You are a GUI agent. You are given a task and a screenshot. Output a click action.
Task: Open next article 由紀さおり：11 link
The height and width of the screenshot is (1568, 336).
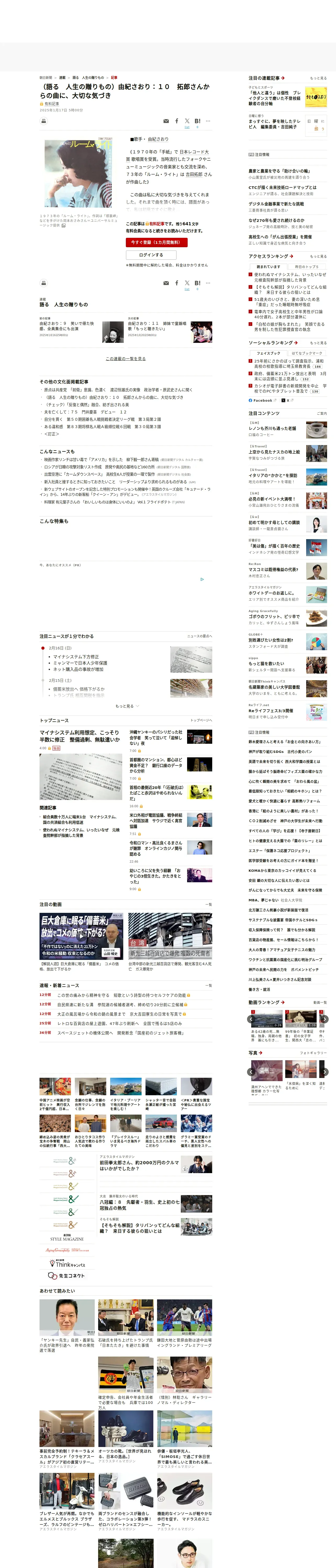coord(157,326)
